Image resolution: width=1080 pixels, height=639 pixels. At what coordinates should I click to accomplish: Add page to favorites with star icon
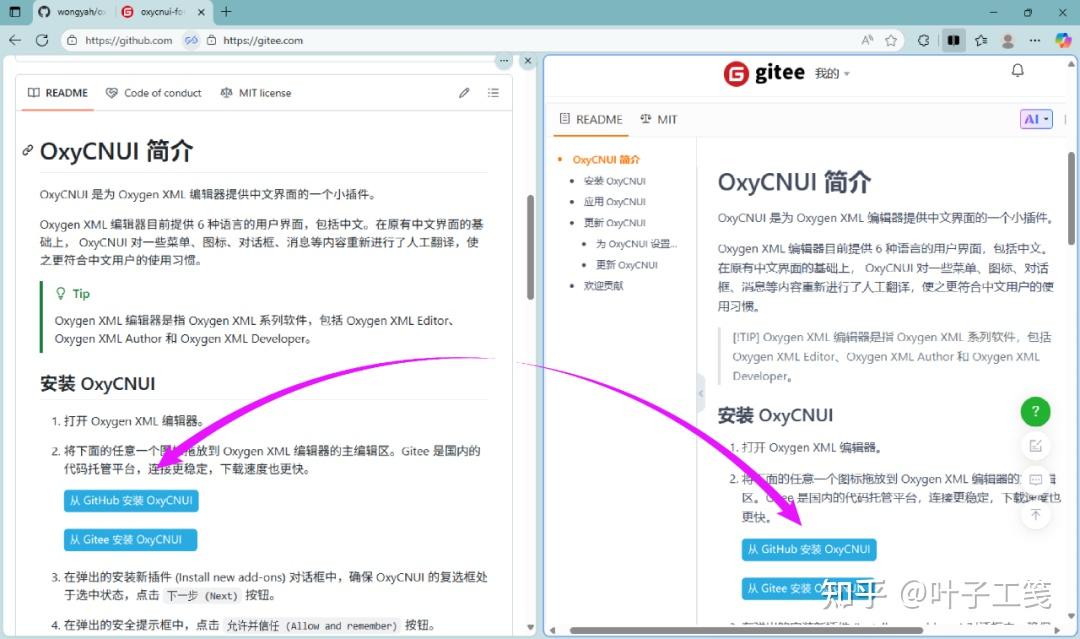891,40
